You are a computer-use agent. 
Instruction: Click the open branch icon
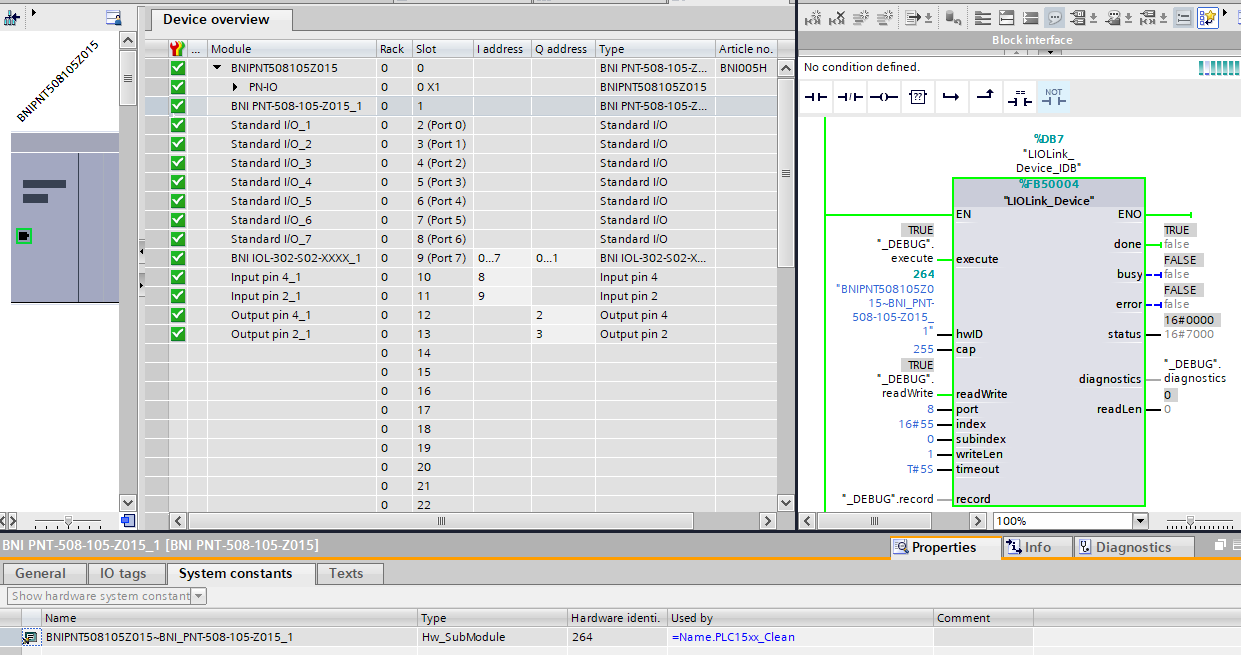coord(951,97)
